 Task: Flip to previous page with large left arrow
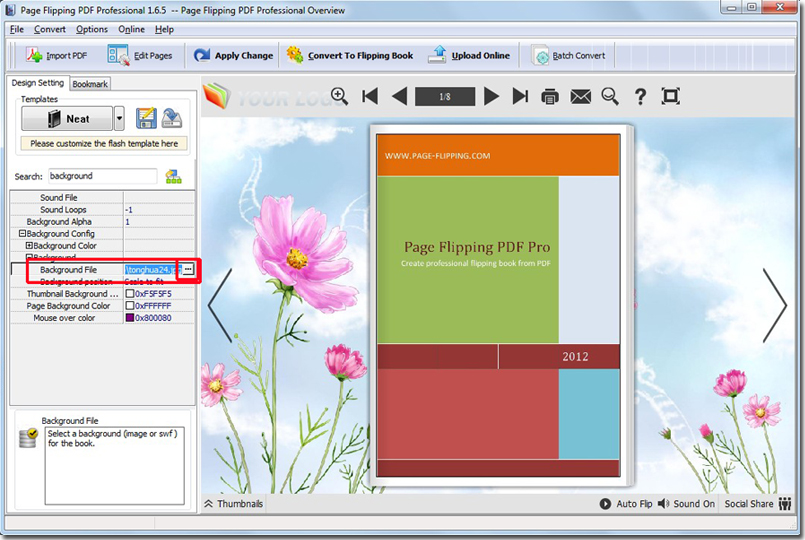coord(220,305)
